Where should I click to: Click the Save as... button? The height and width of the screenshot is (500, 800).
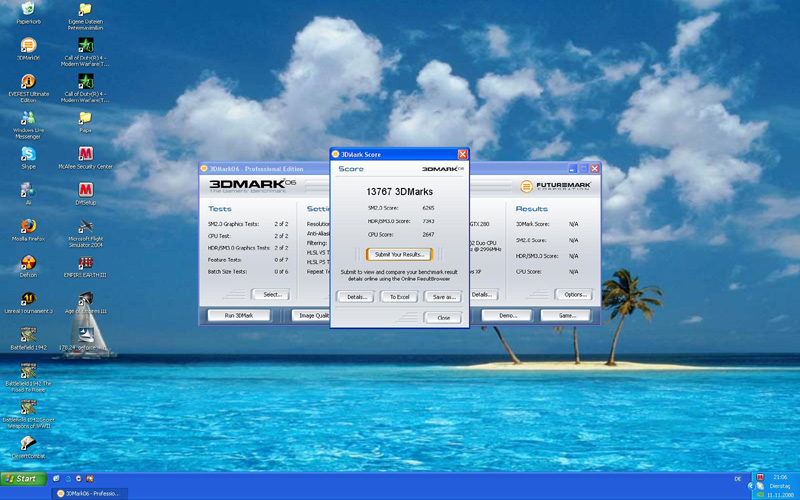(443, 297)
